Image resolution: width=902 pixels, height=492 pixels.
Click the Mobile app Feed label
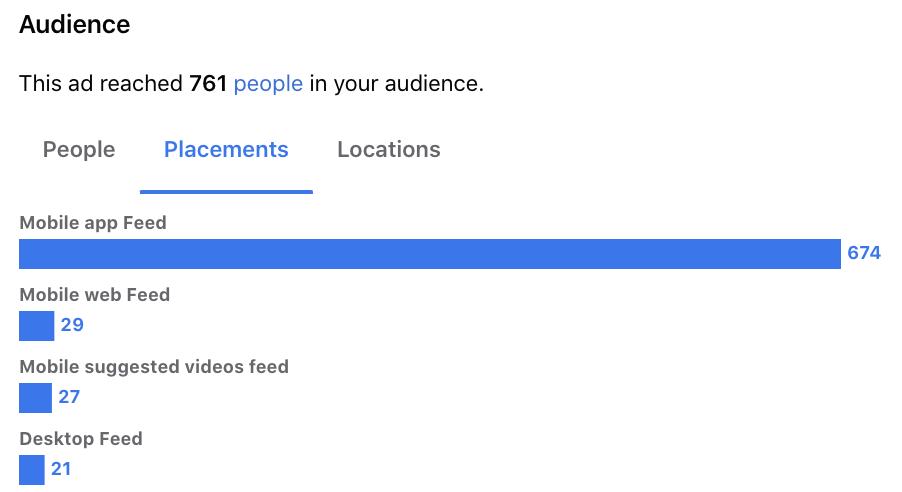93,223
